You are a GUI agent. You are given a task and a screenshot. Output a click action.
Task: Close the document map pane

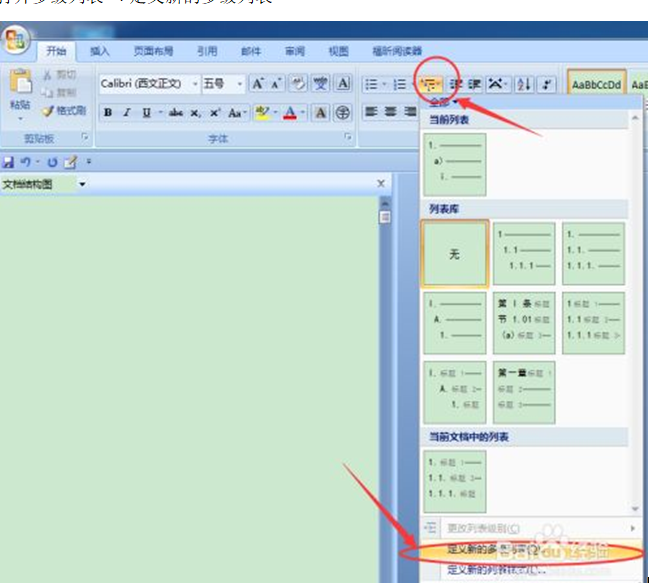[380, 183]
